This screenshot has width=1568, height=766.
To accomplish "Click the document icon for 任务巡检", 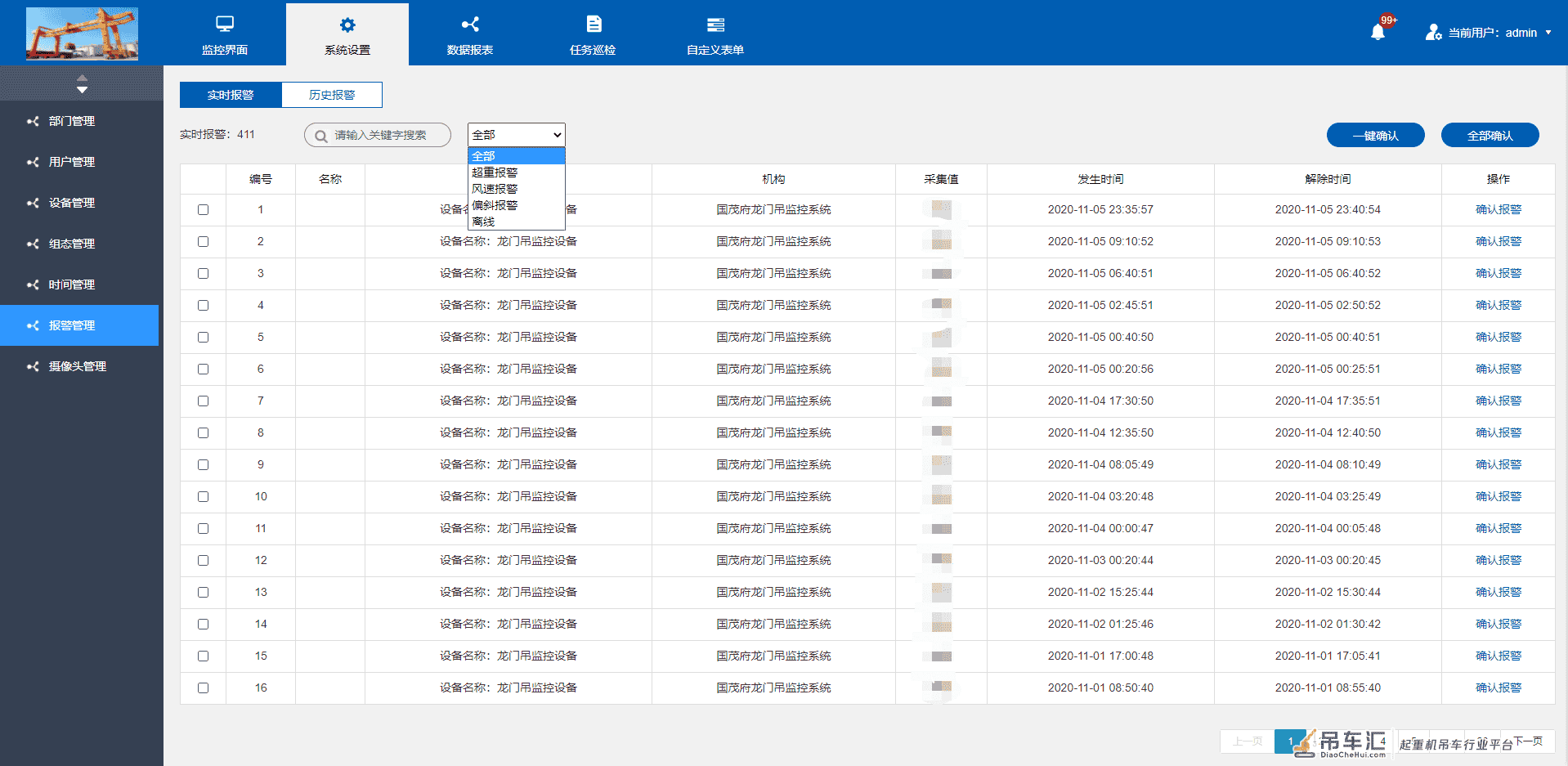I will tap(594, 25).
